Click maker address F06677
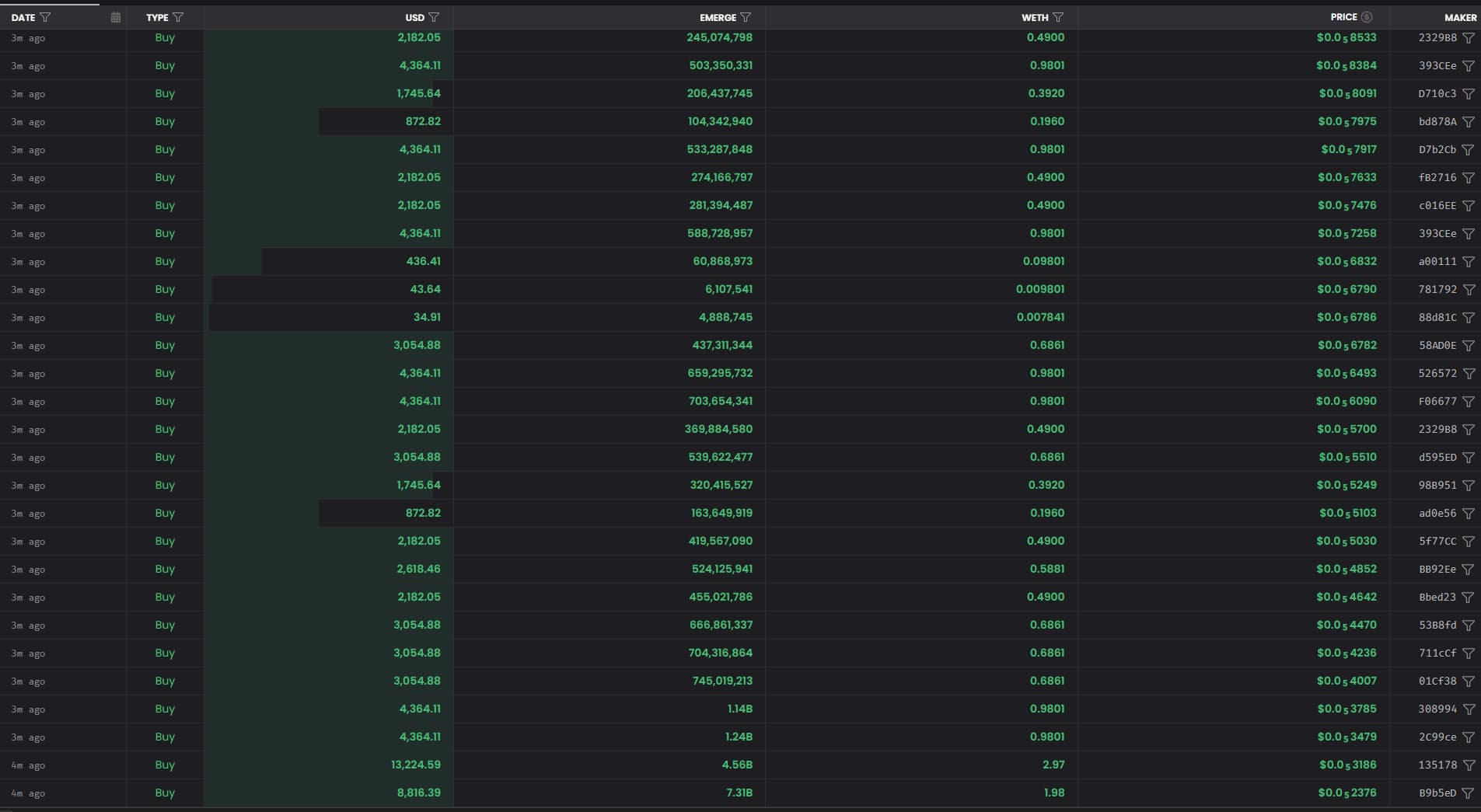 pyautogui.click(x=1437, y=402)
